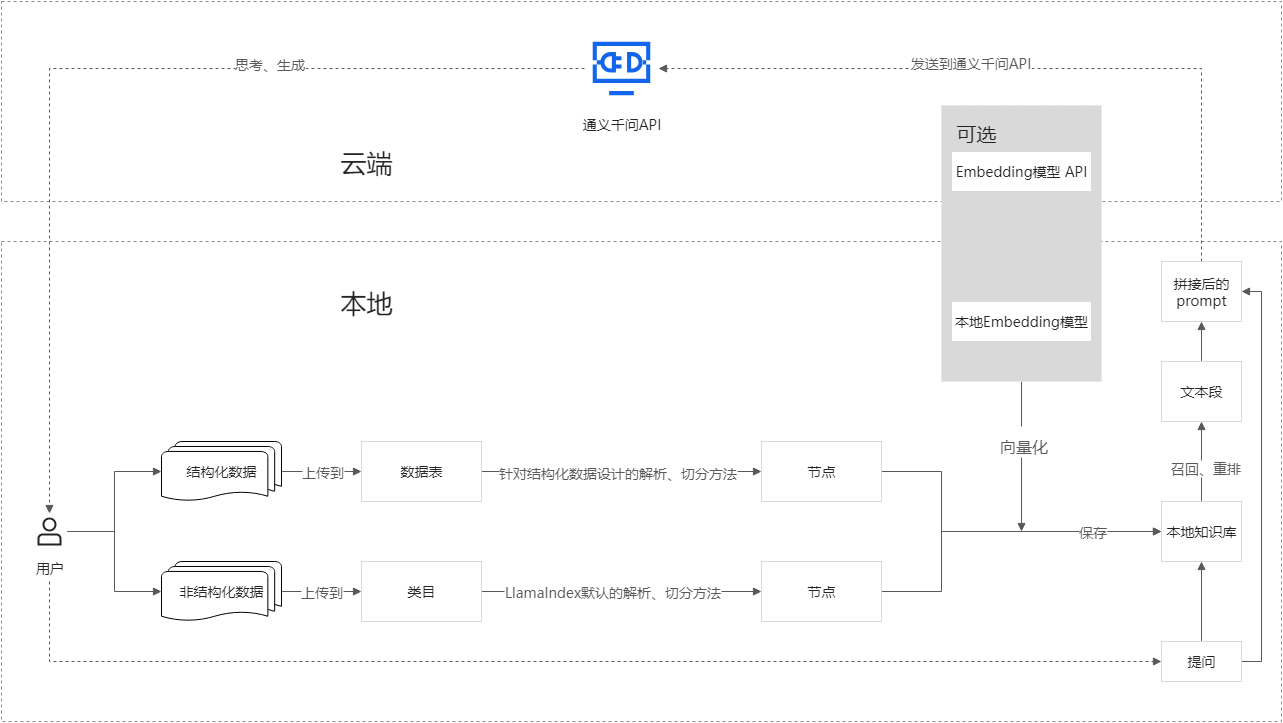Collapse the upper 节点 box

tap(820, 471)
